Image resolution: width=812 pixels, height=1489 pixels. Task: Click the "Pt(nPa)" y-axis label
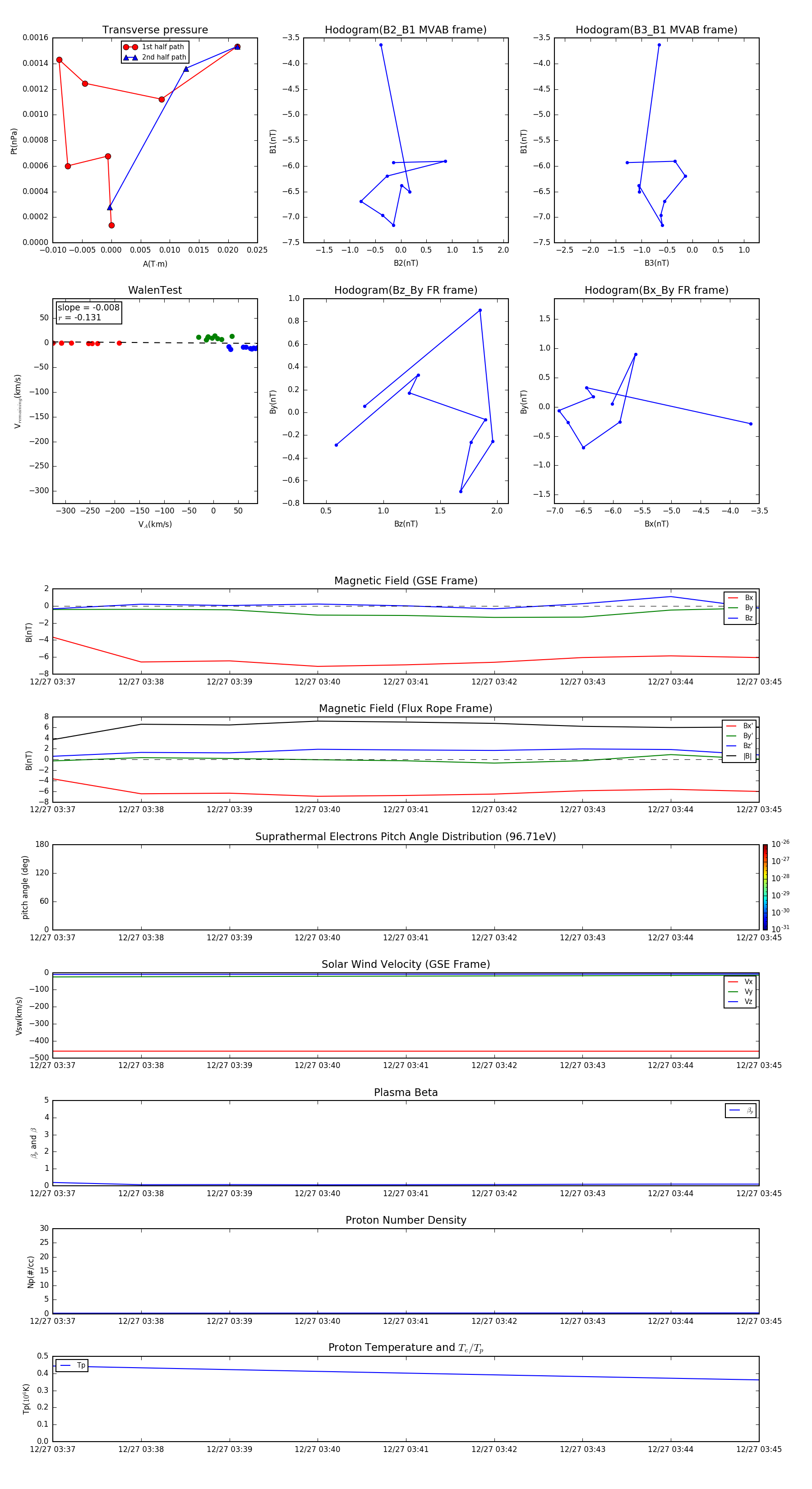[14, 140]
